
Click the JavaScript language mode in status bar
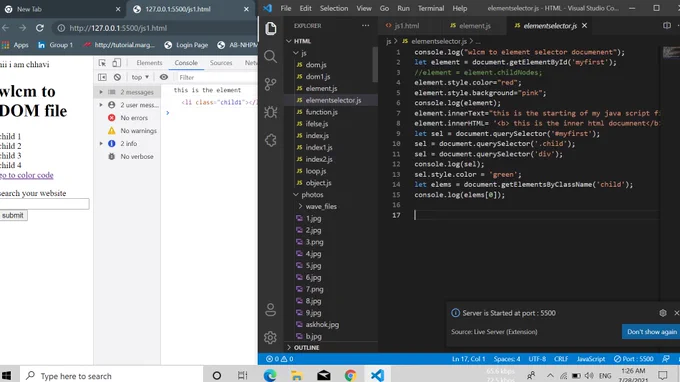(591, 359)
